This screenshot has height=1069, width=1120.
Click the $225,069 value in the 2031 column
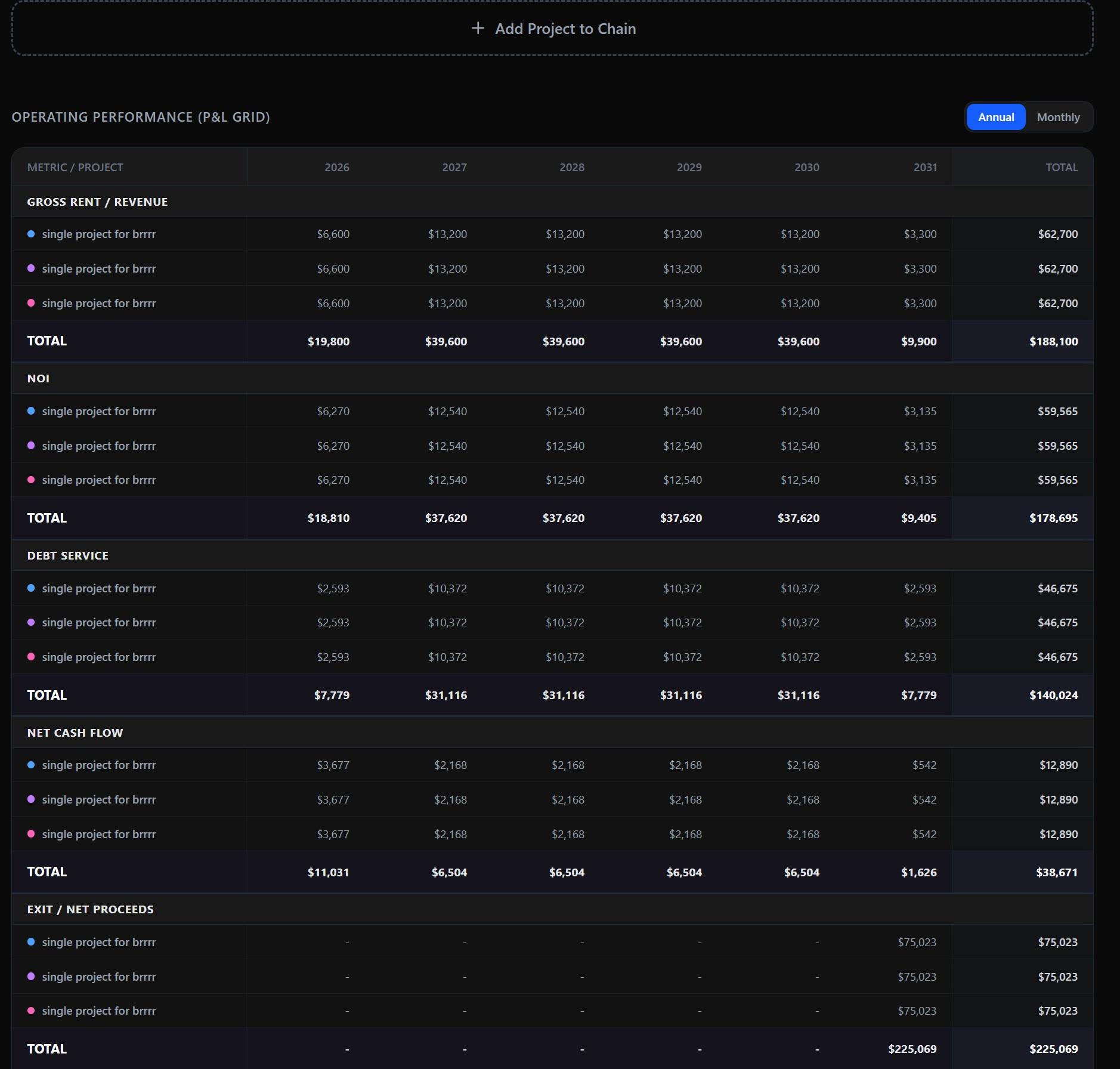pyautogui.click(x=912, y=1049)
